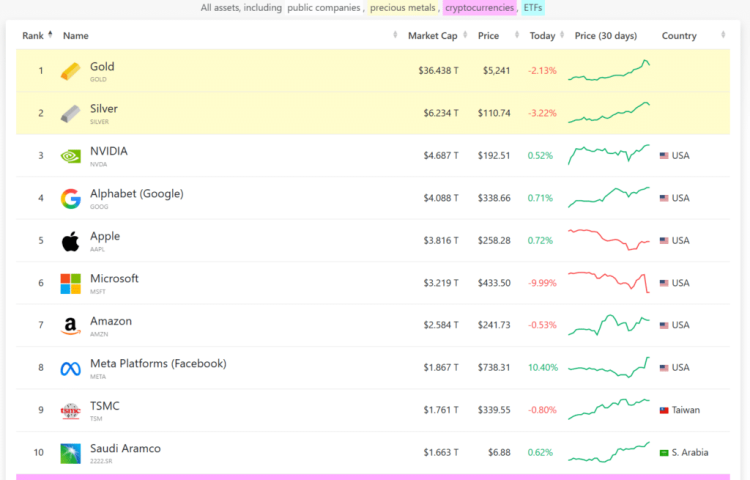Open the Meta Platforms (Facebook) link

(x=158, y=364)
